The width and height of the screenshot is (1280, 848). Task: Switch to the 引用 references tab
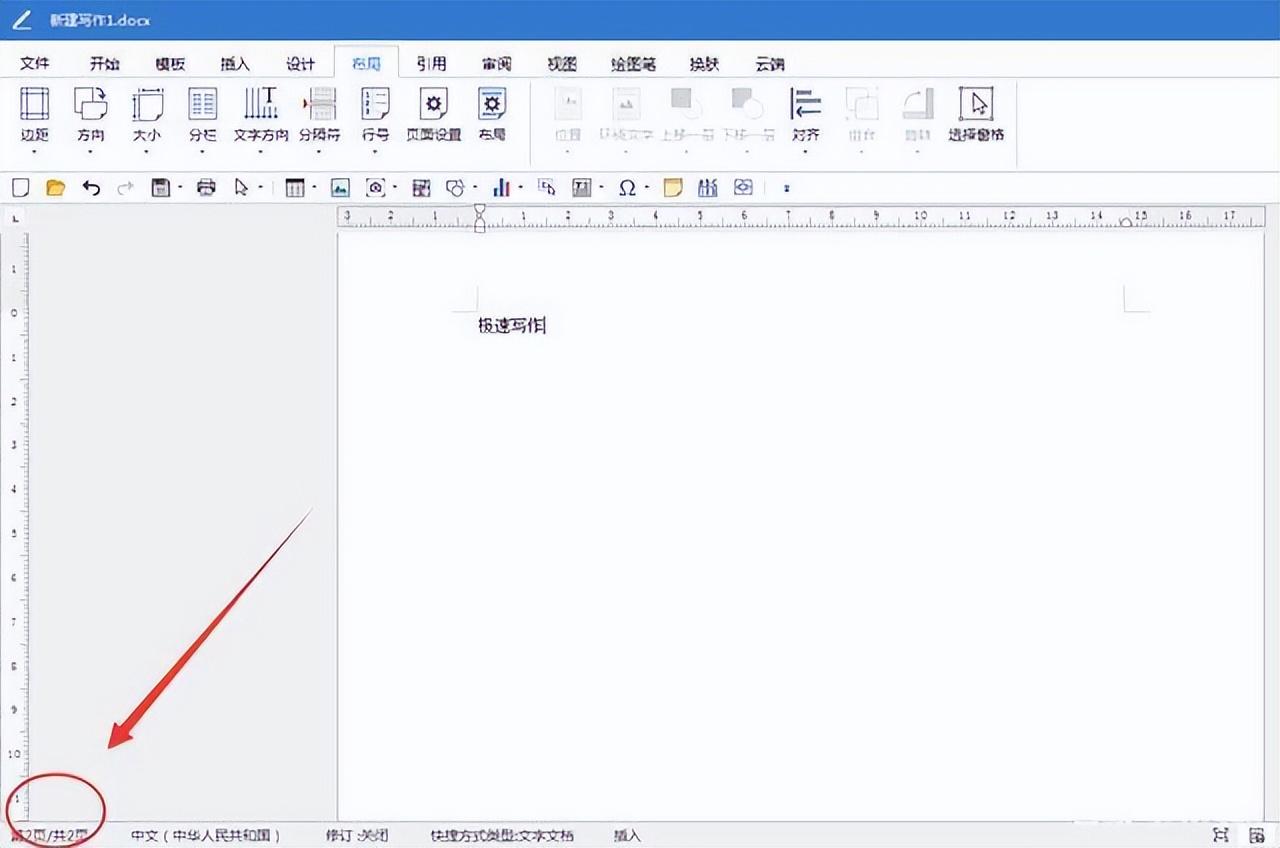tap(432, 63)
